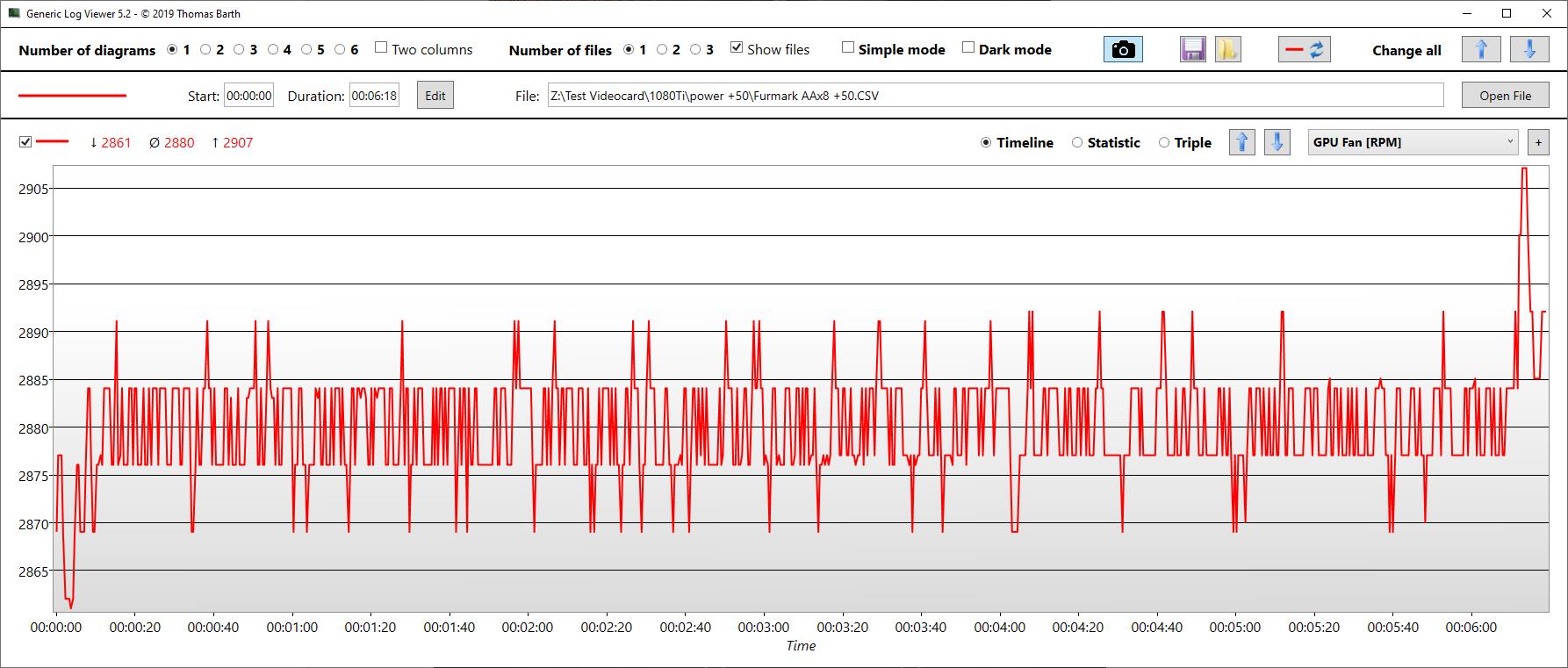Click the plus button beside sensor dropdown
Viewport: 1568px width, 668px height.
point(1538,142)
